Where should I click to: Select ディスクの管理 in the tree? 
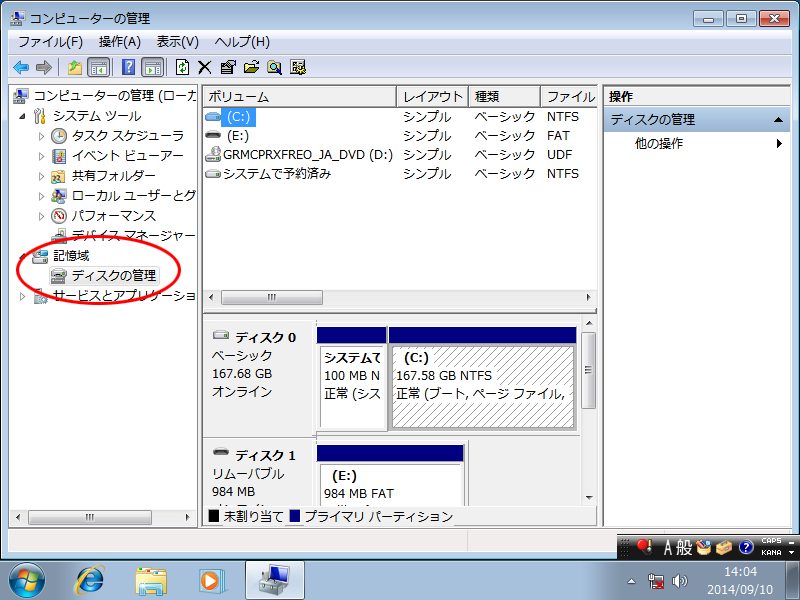113,275
